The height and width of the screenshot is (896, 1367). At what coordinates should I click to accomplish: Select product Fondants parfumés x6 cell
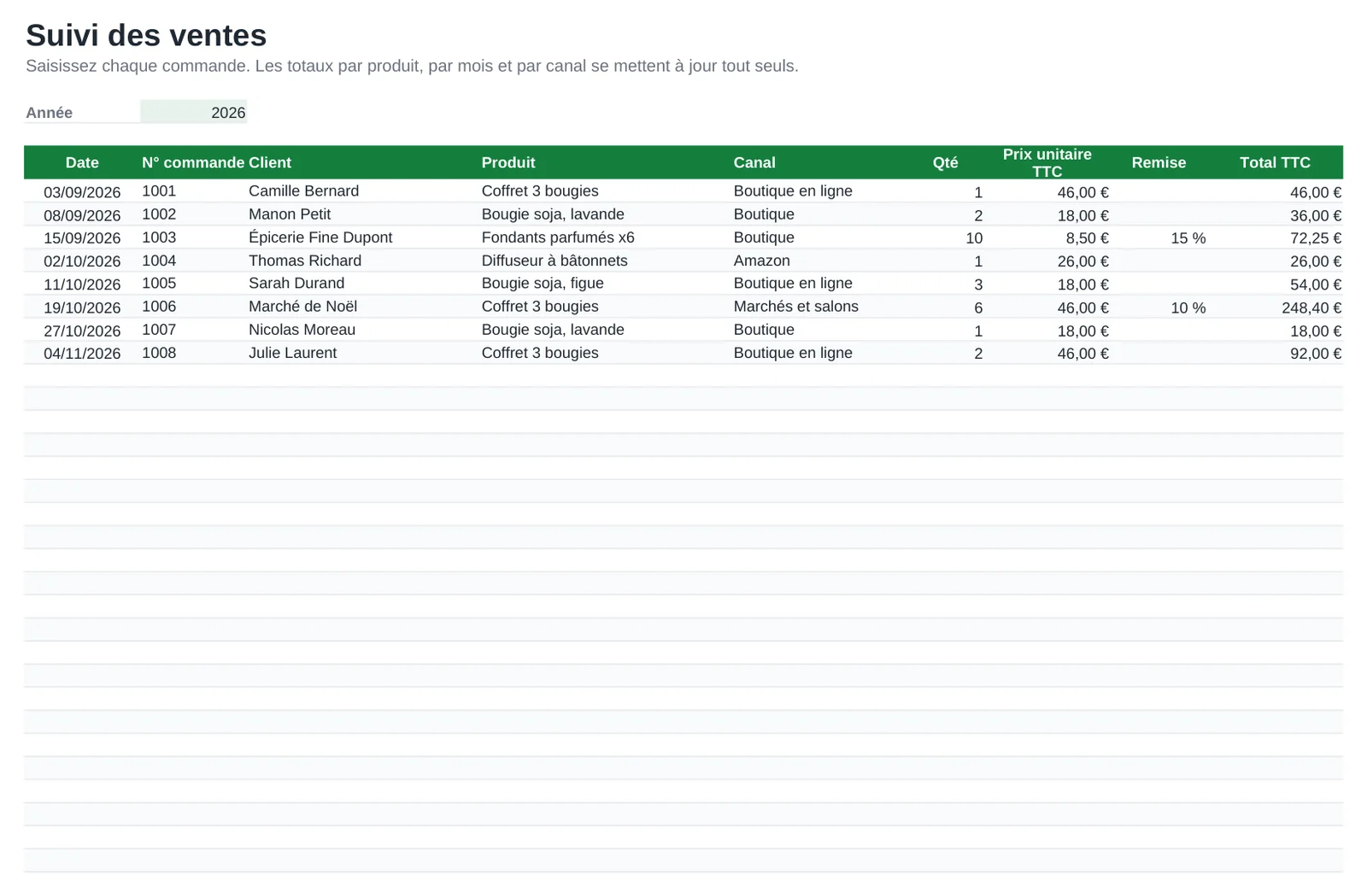point(606,237)
